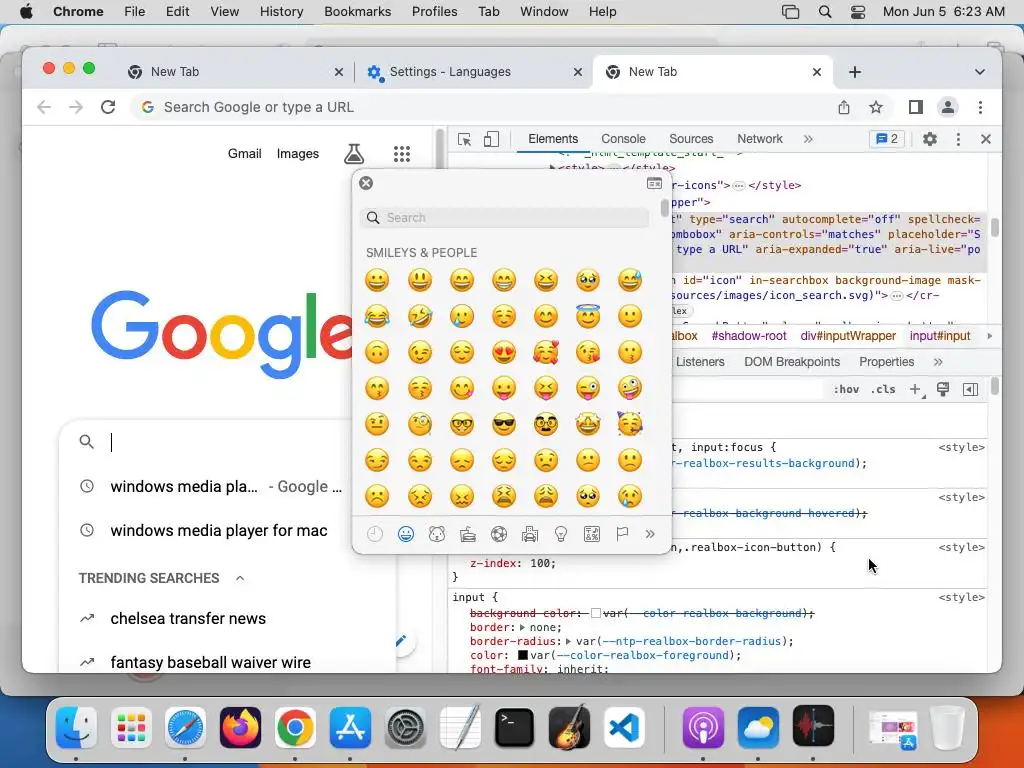This screenshot has width=1024, height=768.
Task: Switch to the Elements tab
Action: tap(553, 139)
